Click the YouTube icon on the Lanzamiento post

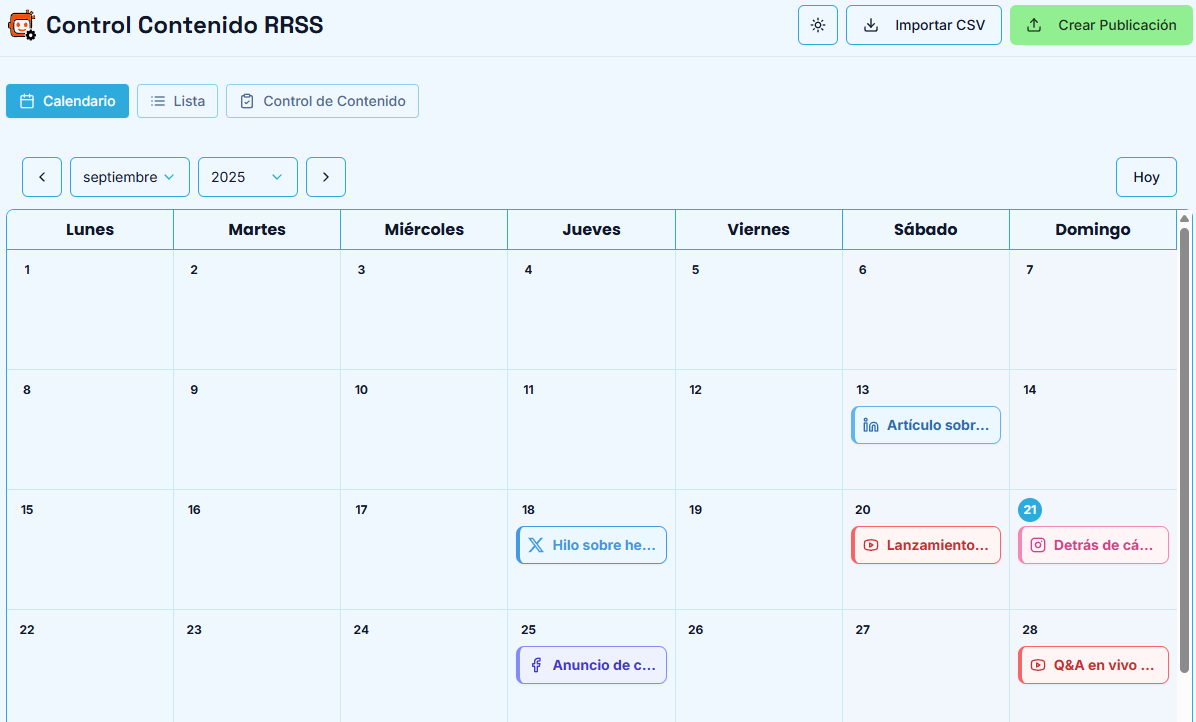coord(871,545)
